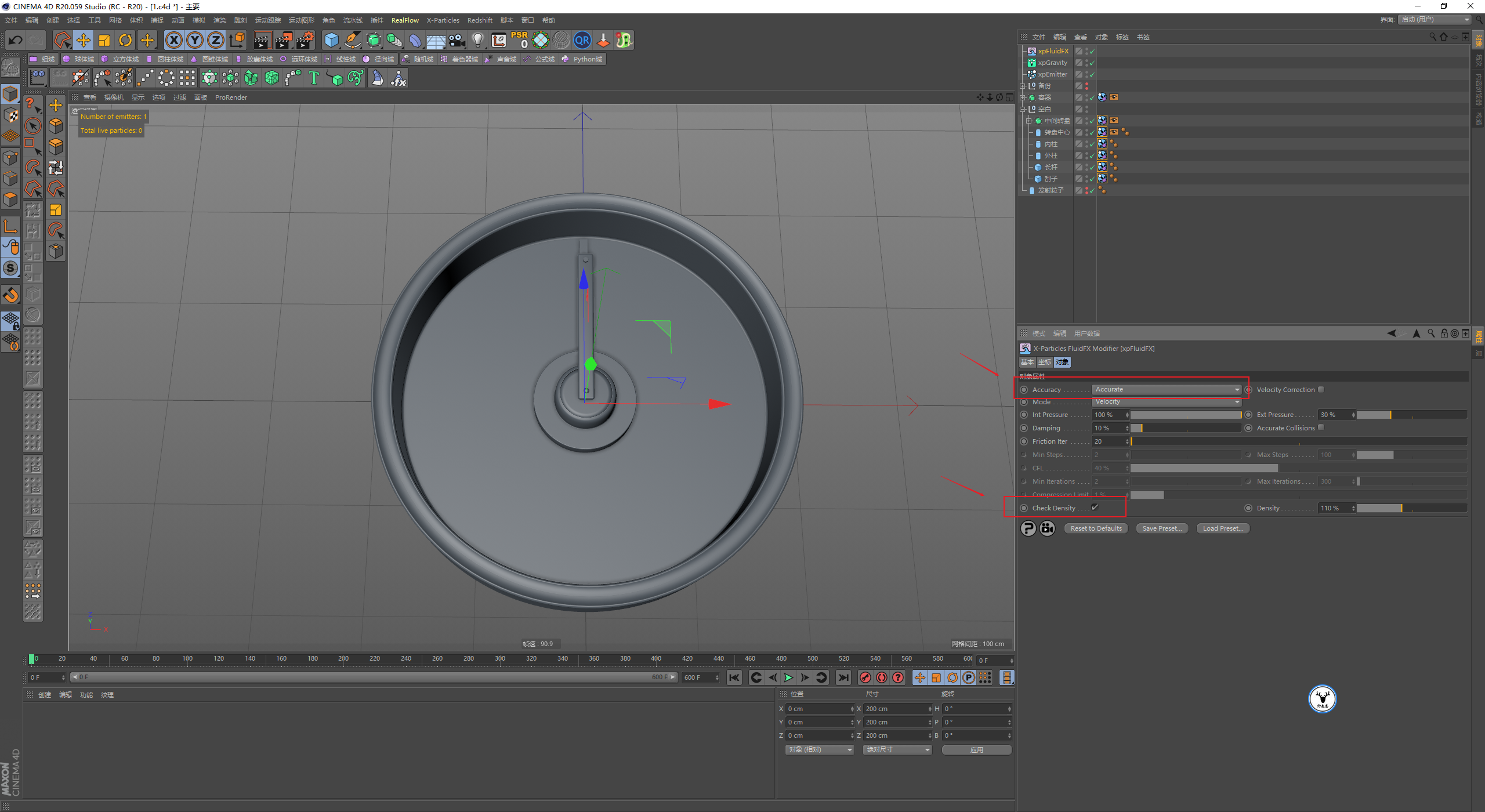The image size is (1485, 812).
Task: Click the Undo arrow icon
Action: [16, 40]
